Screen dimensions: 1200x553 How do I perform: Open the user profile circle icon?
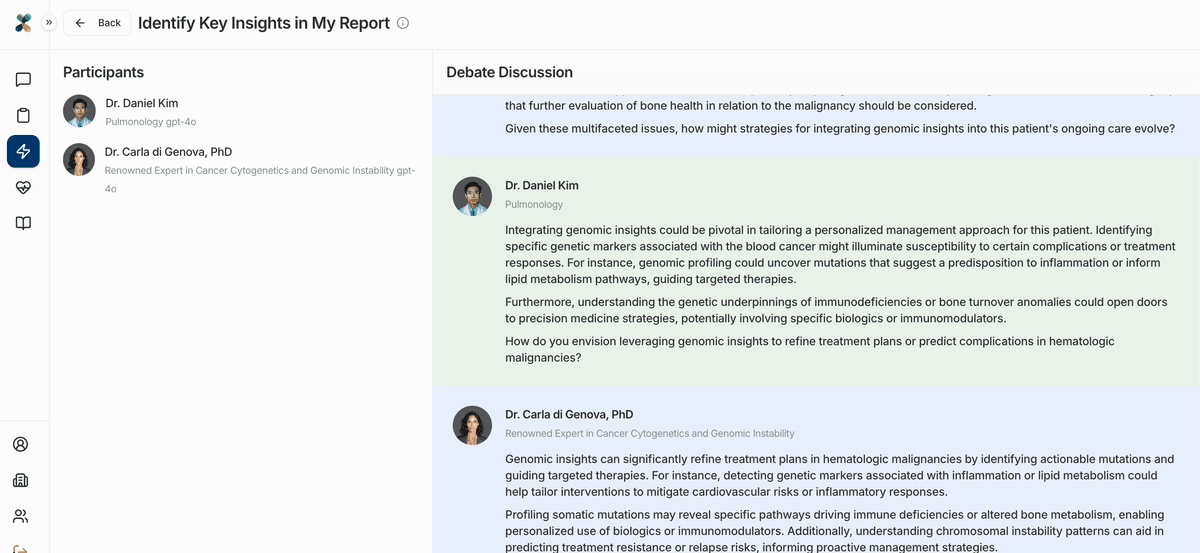tap(20, 445)
